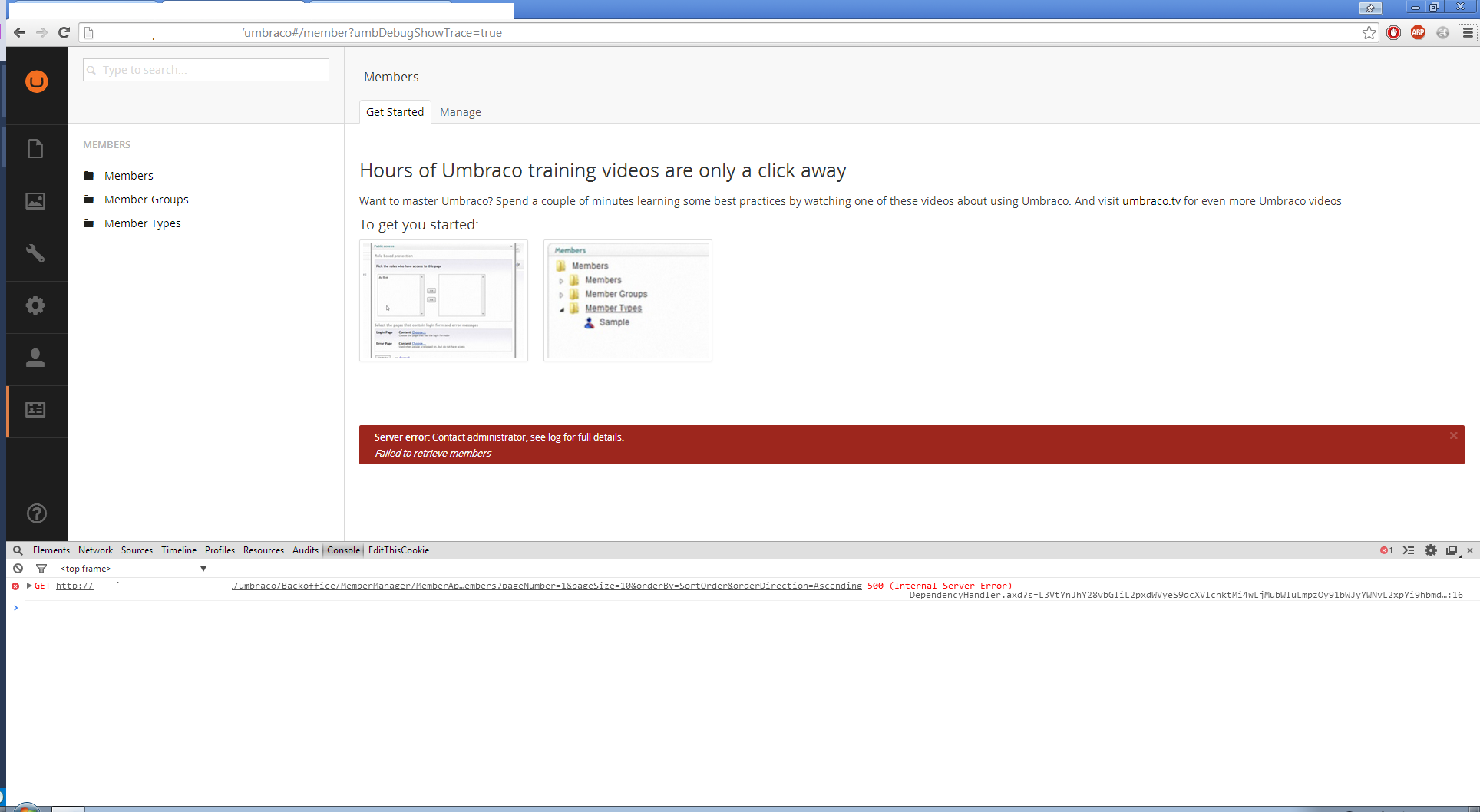The image size is (1480, 812).
Task: Click the orange Umbraco logo icon
Action: pos(36,81)
